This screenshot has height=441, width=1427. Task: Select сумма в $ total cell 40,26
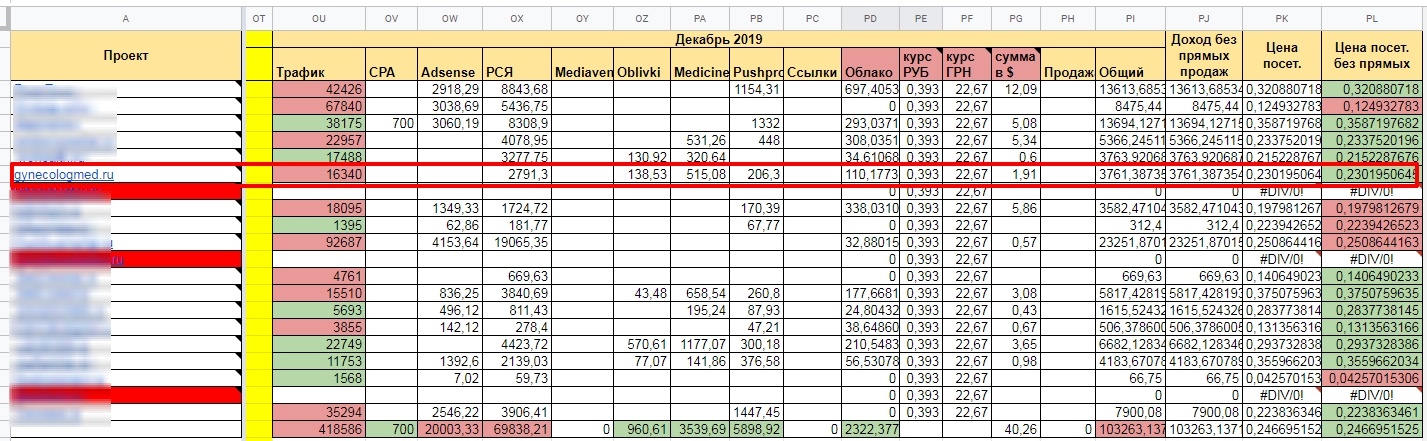1015,430
